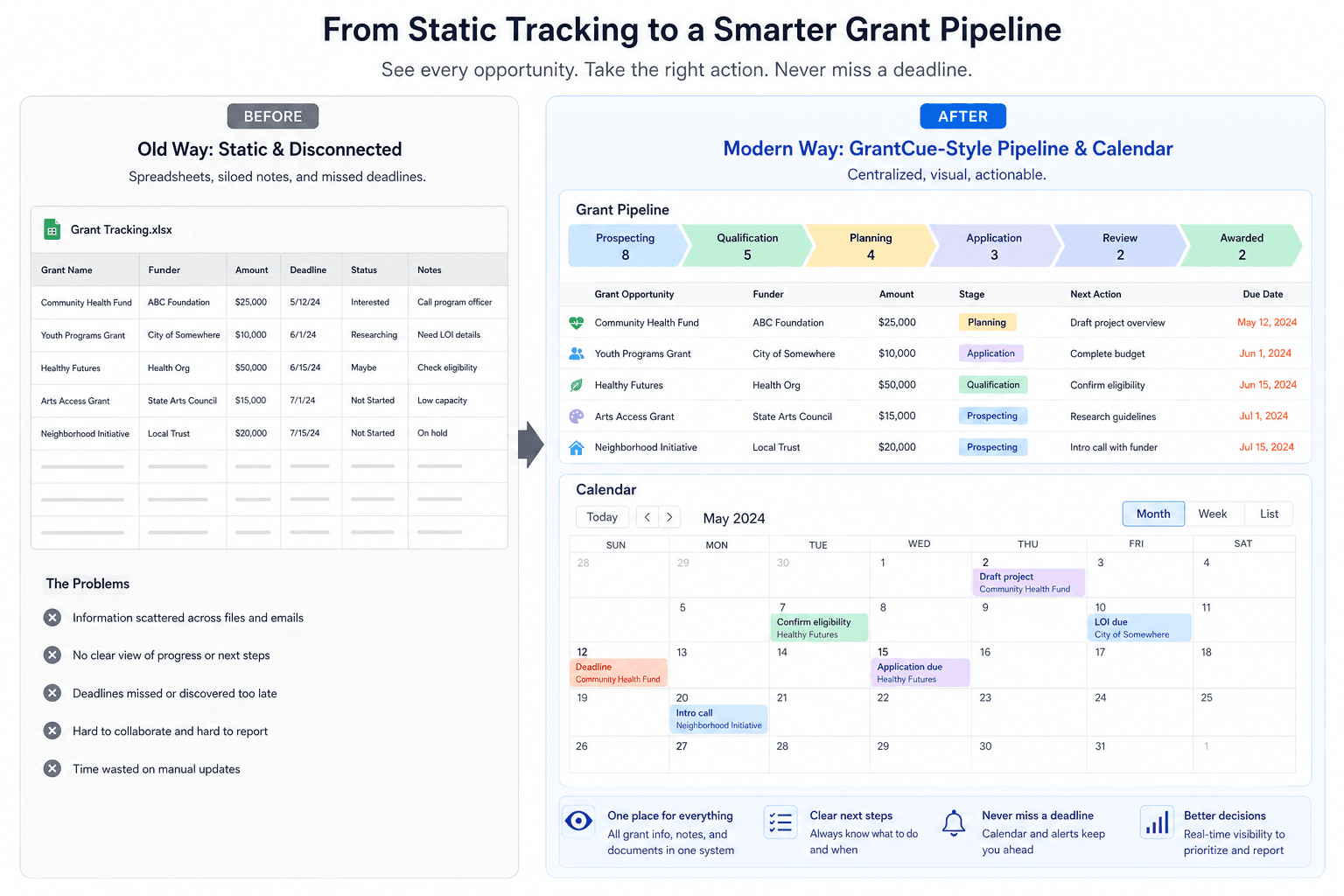The image size is (1344, 896).
Task: Select the Prospecting pipeline stage
Action: pos(625,246)
